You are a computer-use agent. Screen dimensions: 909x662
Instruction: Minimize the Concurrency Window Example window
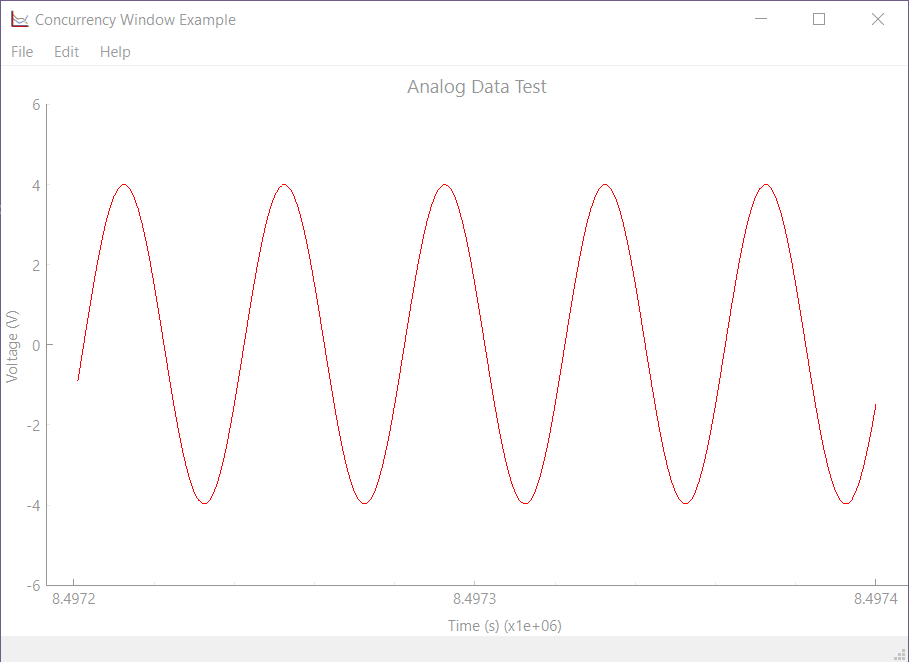(762, 19)
